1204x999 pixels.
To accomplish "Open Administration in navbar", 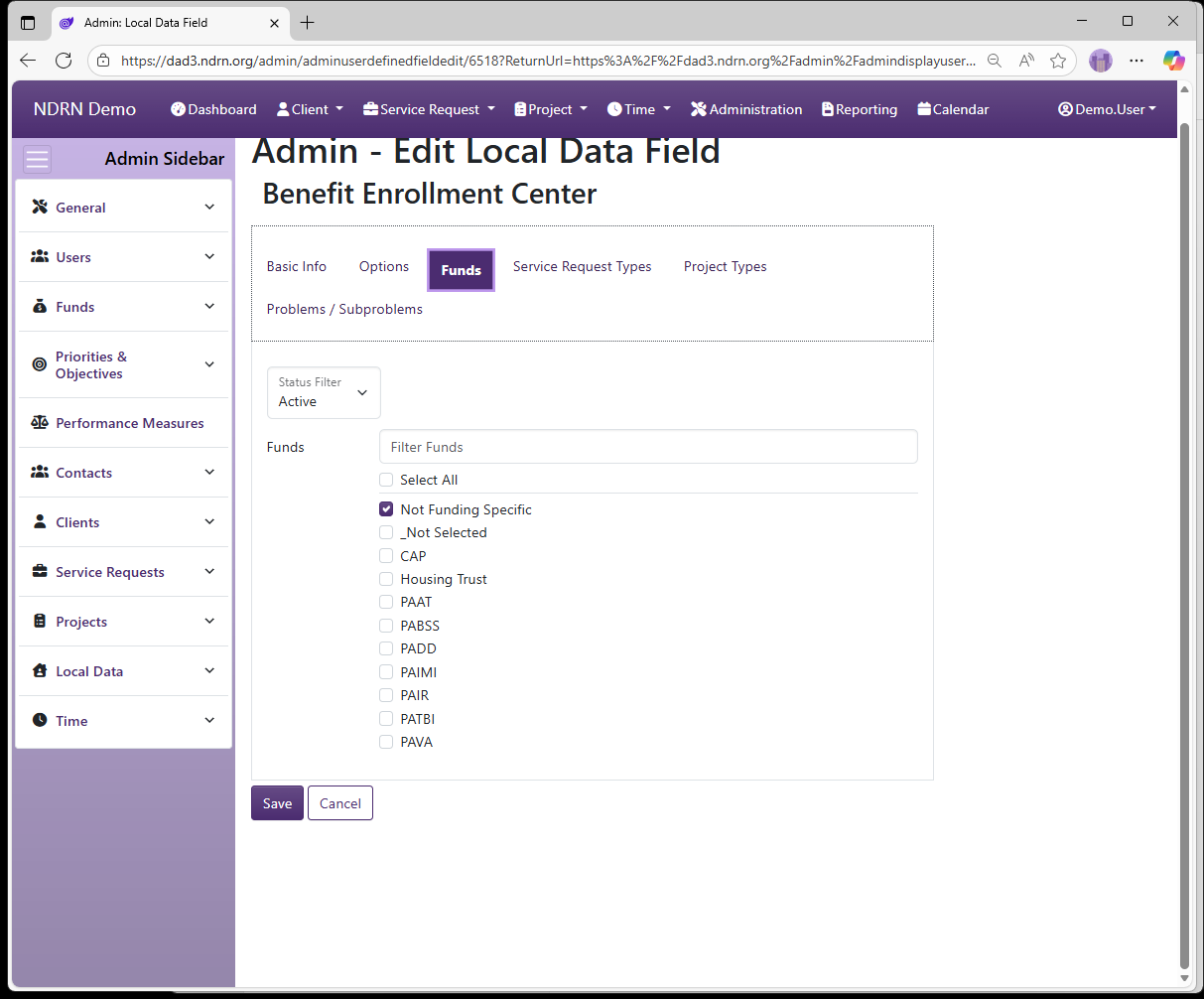I will tap(746, 109).
